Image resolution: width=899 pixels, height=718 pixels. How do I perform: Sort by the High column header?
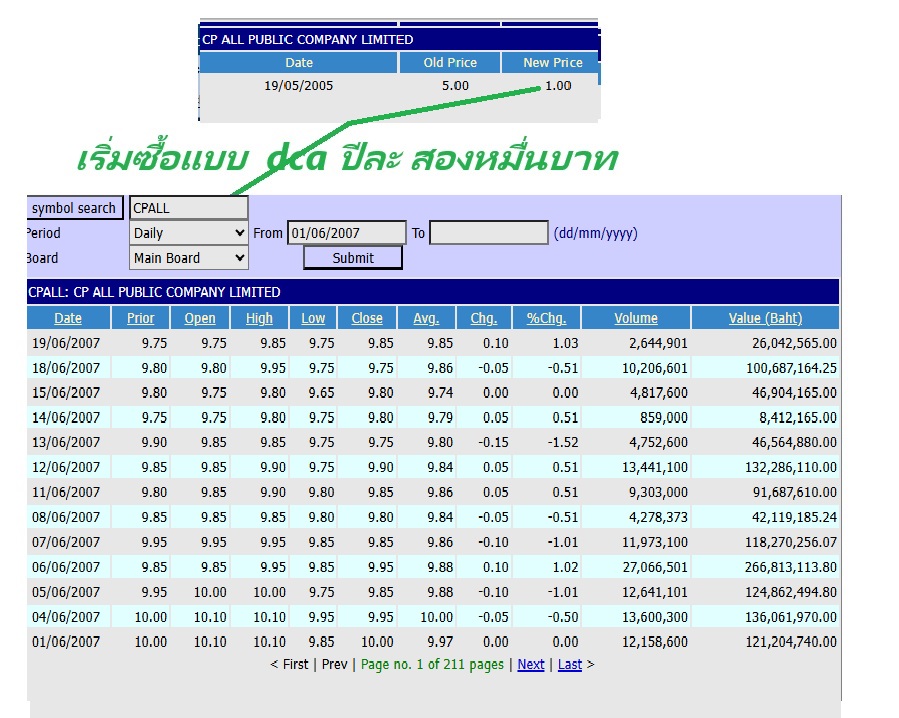259,318
